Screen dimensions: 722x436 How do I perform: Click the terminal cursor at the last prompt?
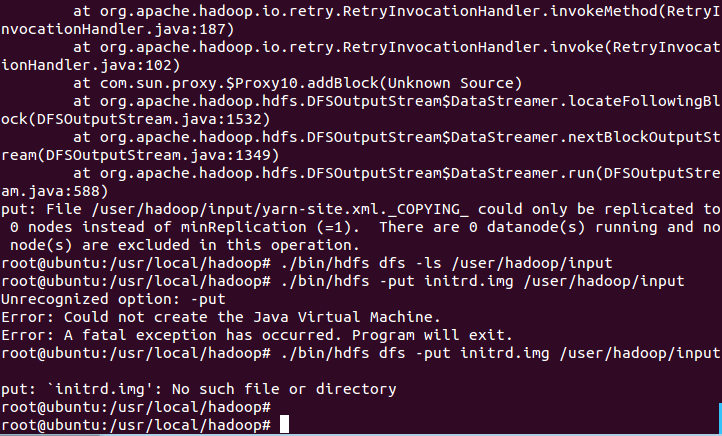click(285, 424)
